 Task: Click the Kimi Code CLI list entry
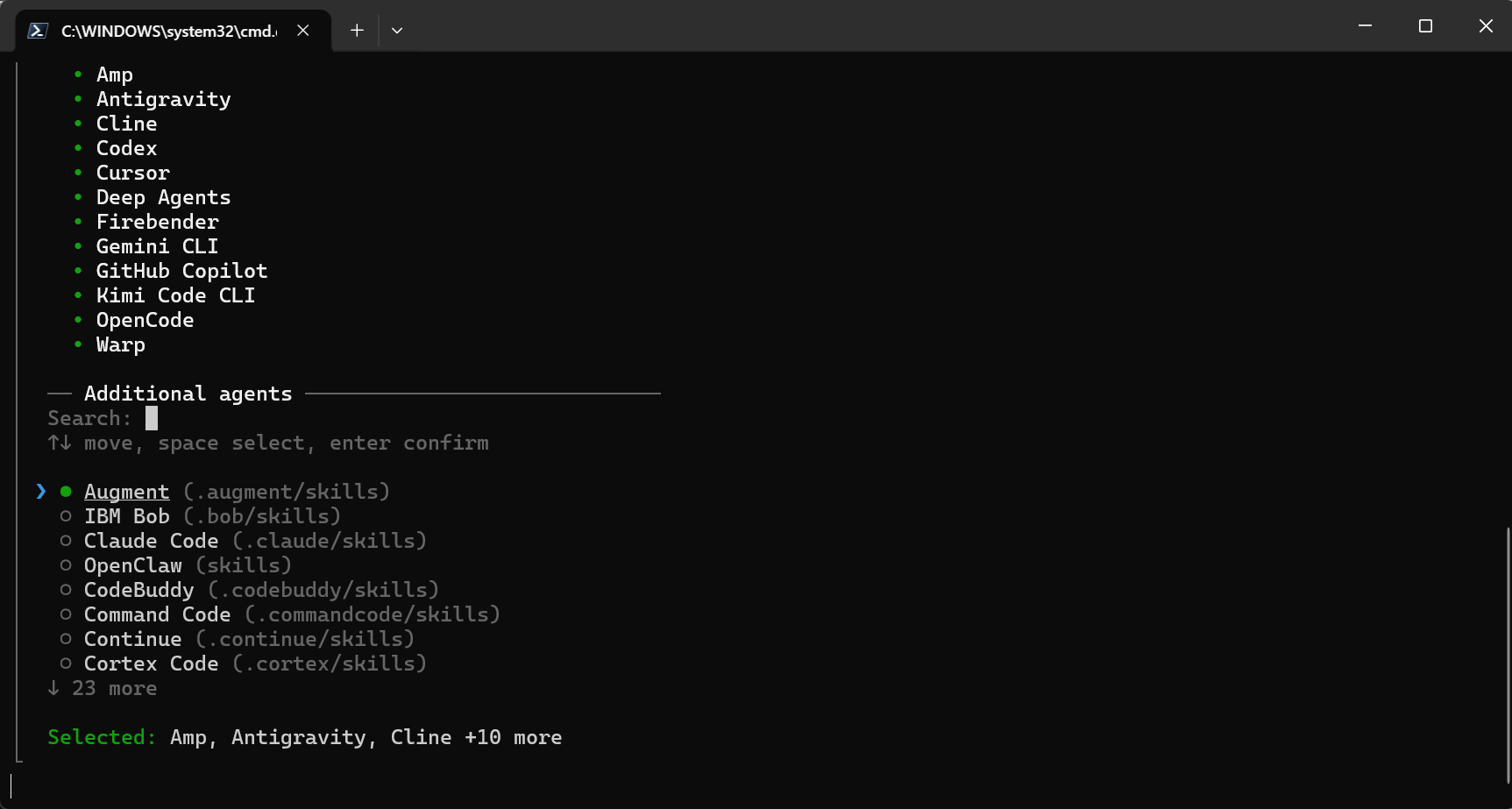(176, 295)
